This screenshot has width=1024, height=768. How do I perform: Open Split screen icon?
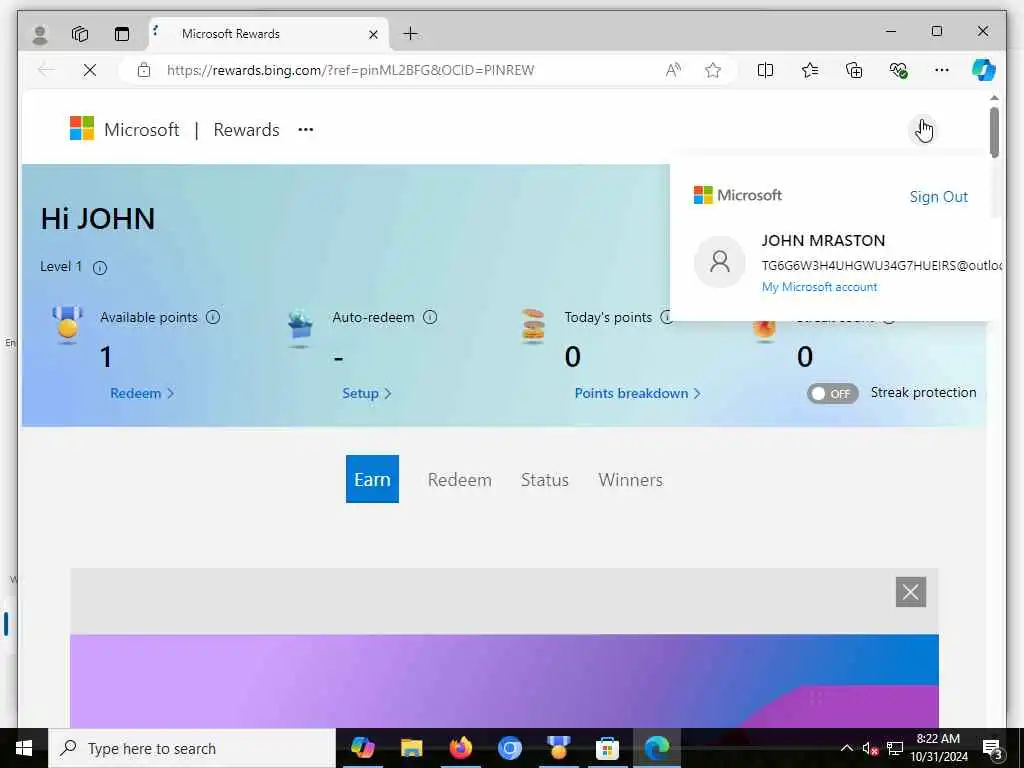(765, 70)
